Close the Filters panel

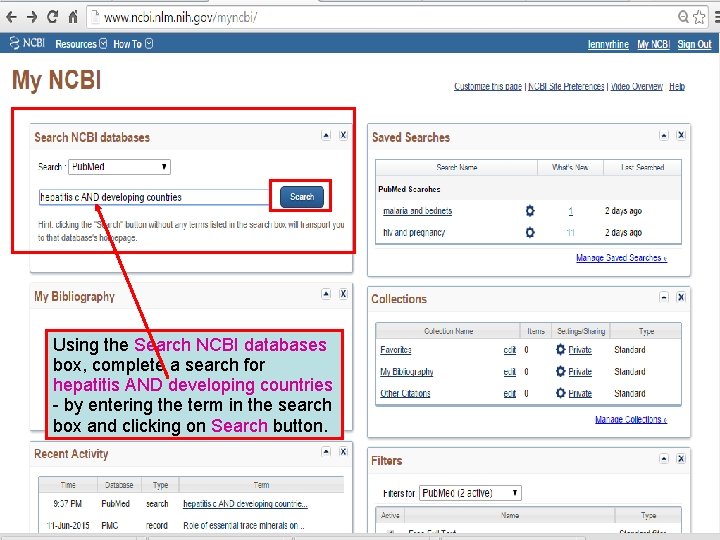[x=681, y=459]
